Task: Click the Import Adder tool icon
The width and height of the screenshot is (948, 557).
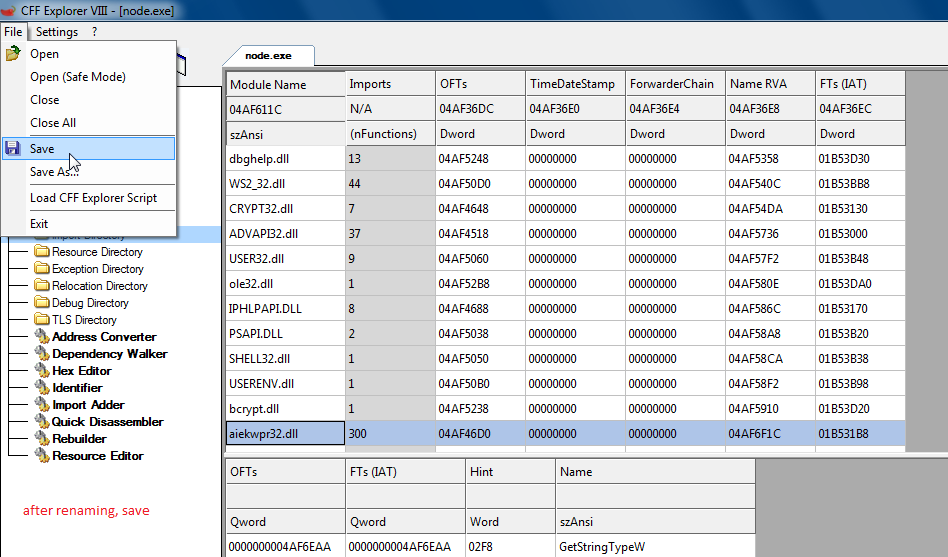Action: tap(42, 404)
